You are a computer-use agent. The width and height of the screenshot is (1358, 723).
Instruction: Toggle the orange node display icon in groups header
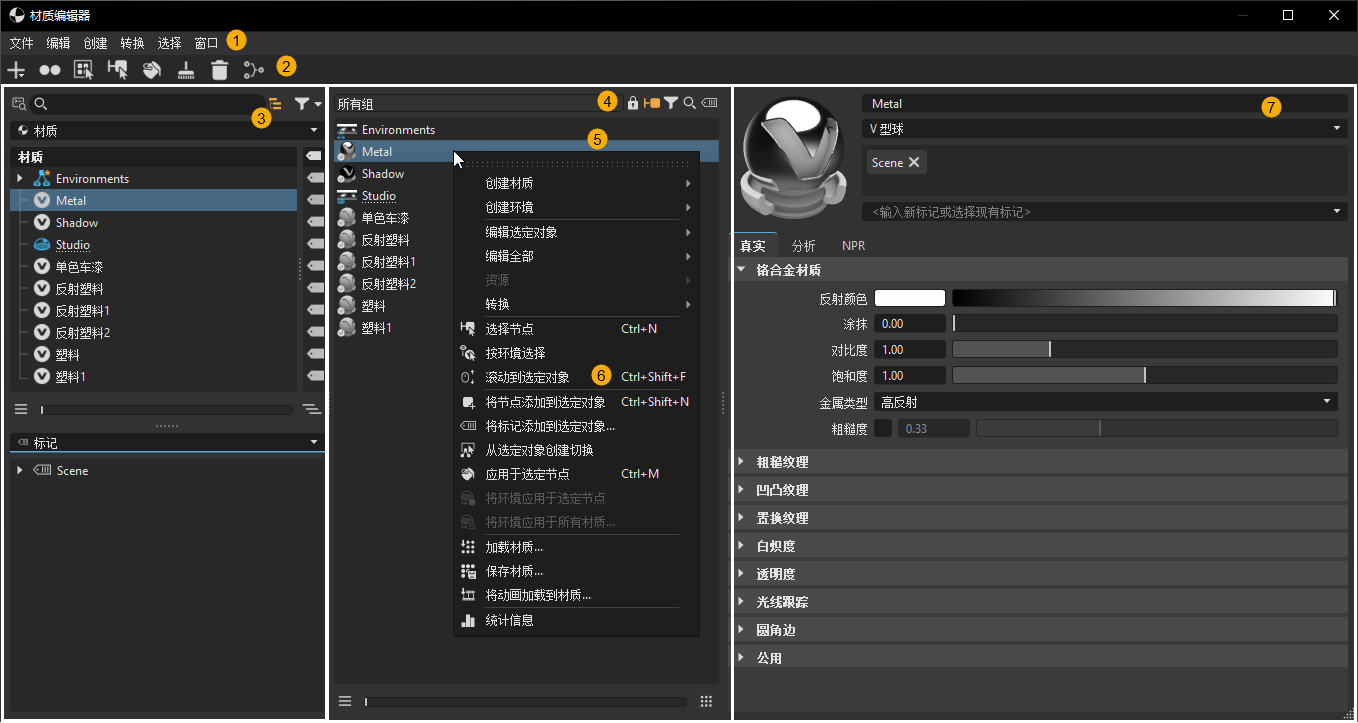point(650,102)
